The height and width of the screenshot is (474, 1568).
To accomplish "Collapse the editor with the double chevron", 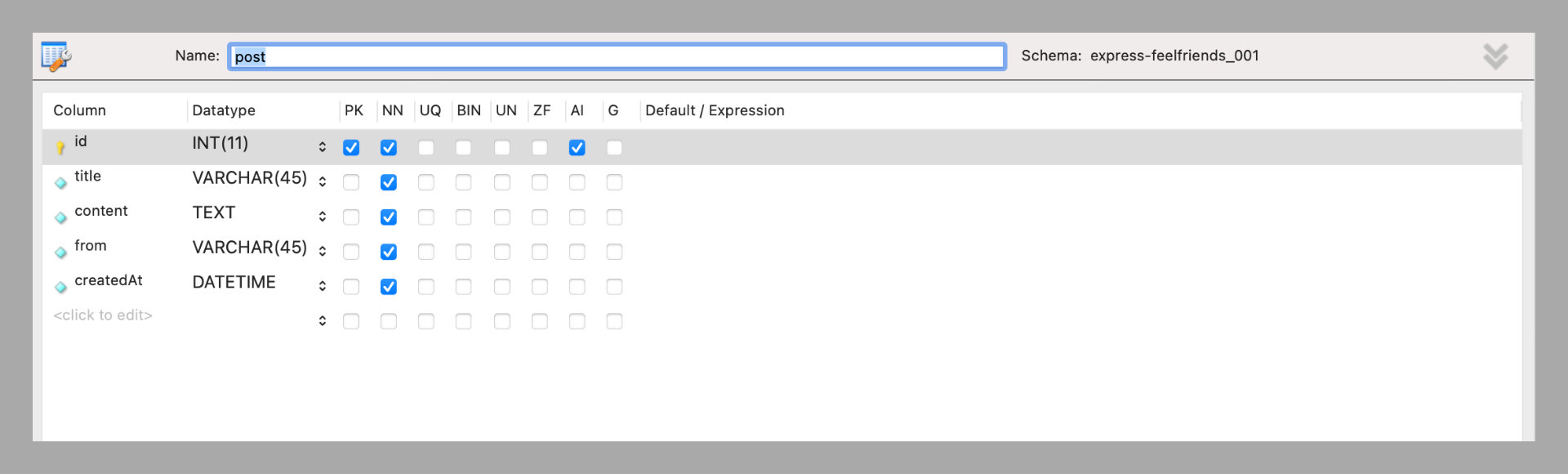I will click(1495, 56).
